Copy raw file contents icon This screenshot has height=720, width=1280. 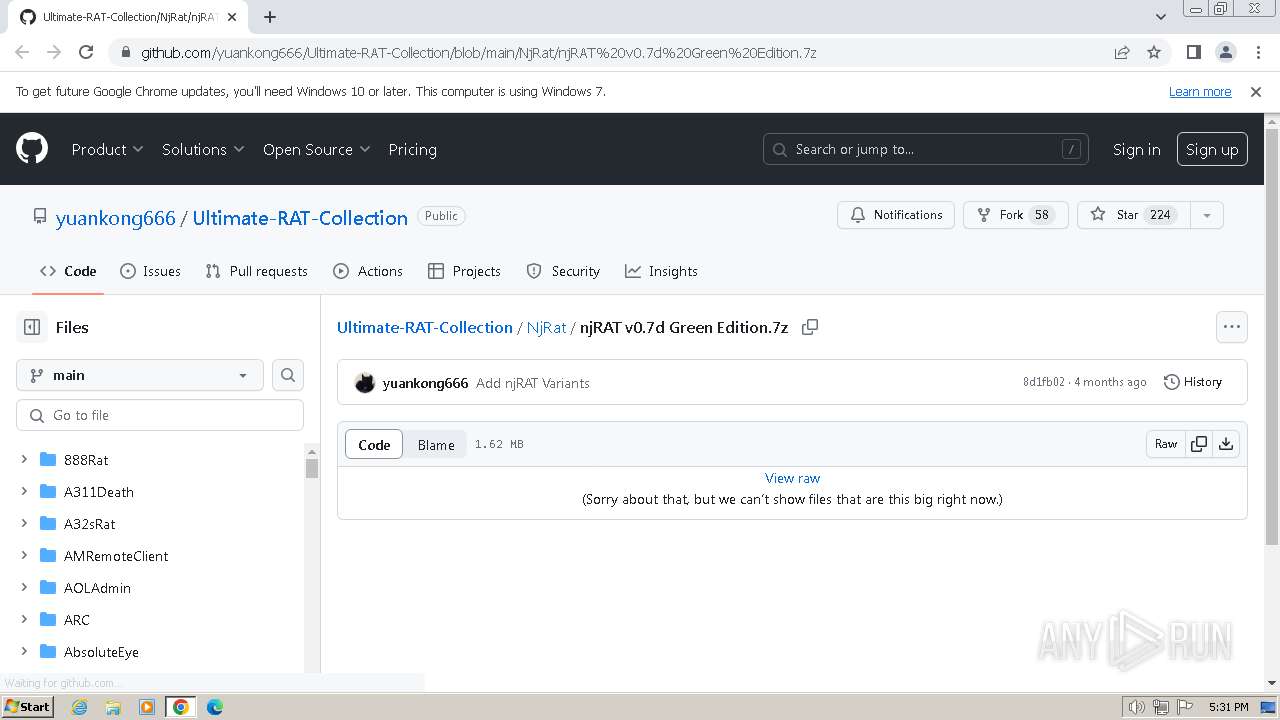[1198, 444]
